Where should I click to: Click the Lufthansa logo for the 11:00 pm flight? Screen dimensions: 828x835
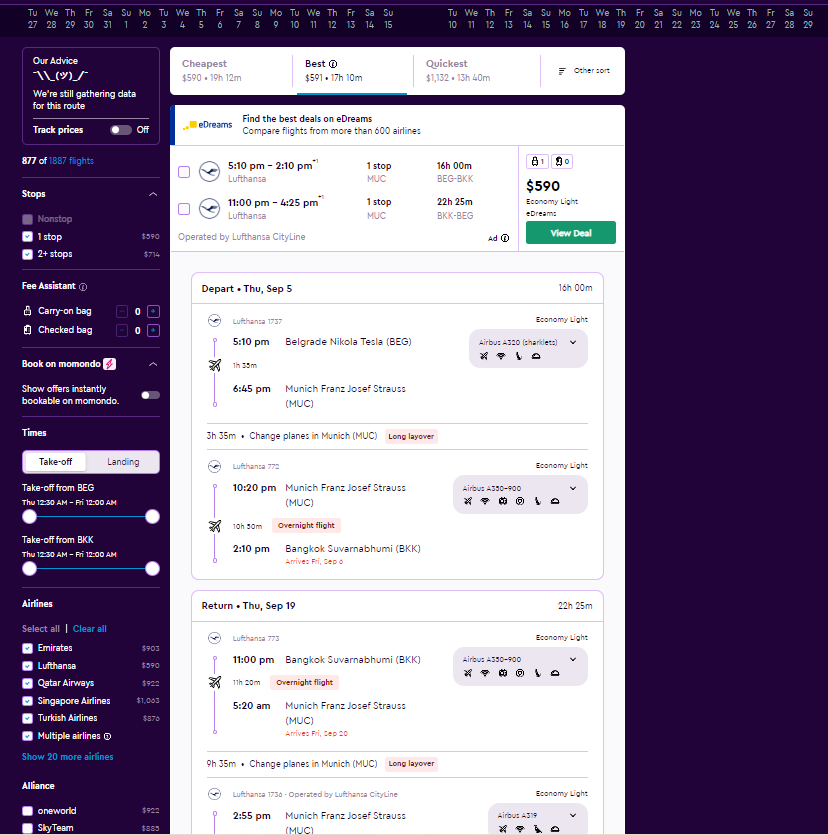[209, 208]
